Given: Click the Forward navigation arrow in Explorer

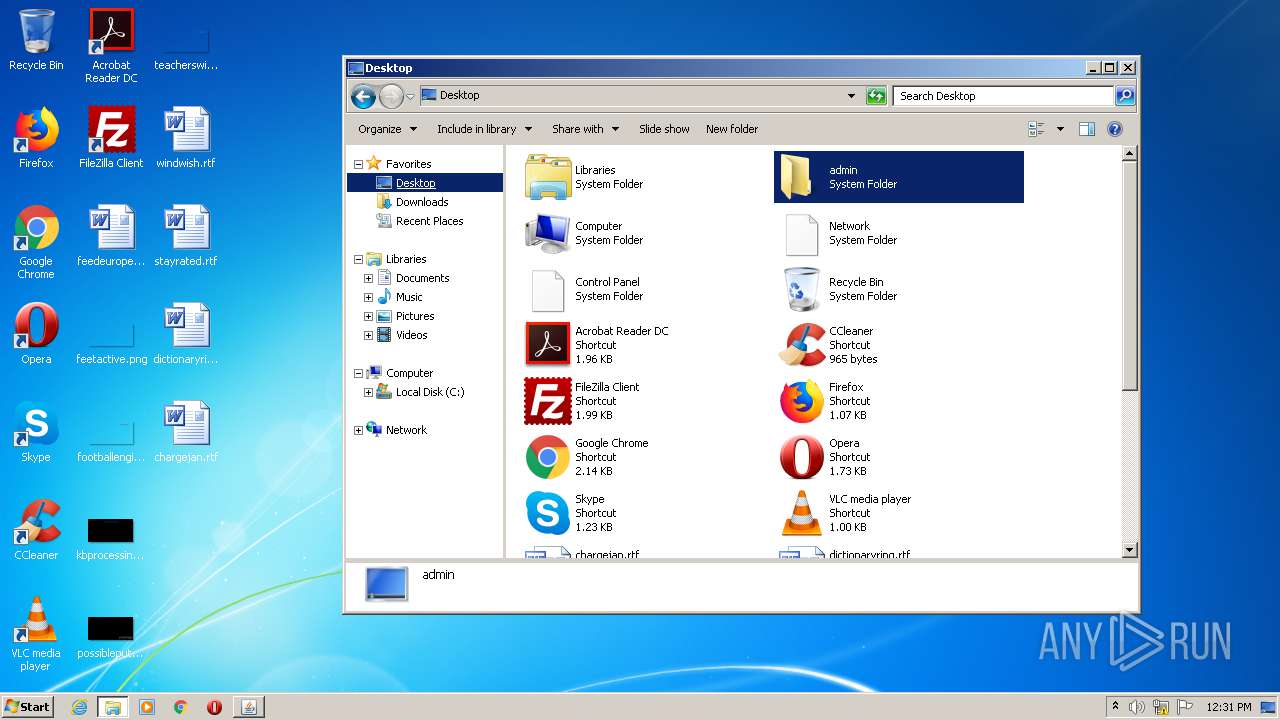Looking at the screenshot, I should pyautogui.click(x=391, y=96).
